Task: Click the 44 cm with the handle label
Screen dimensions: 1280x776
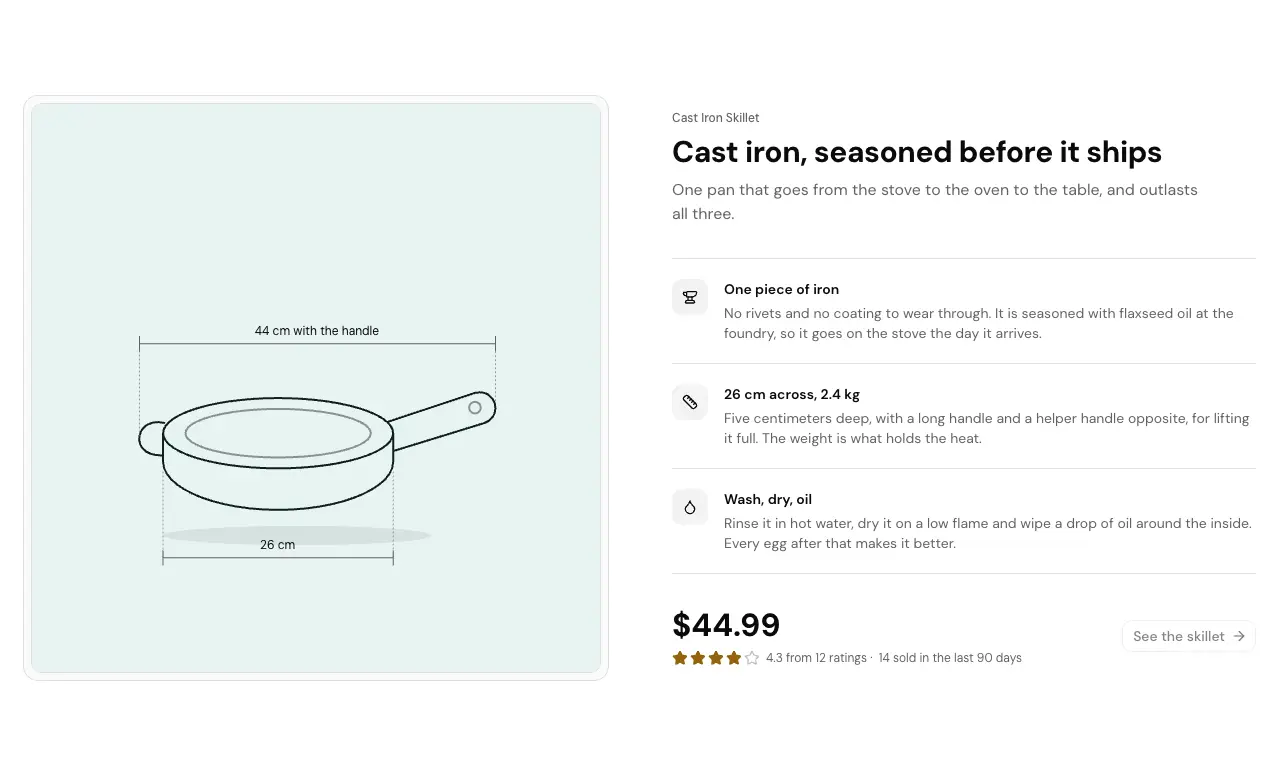Action: tap(317, 331)
